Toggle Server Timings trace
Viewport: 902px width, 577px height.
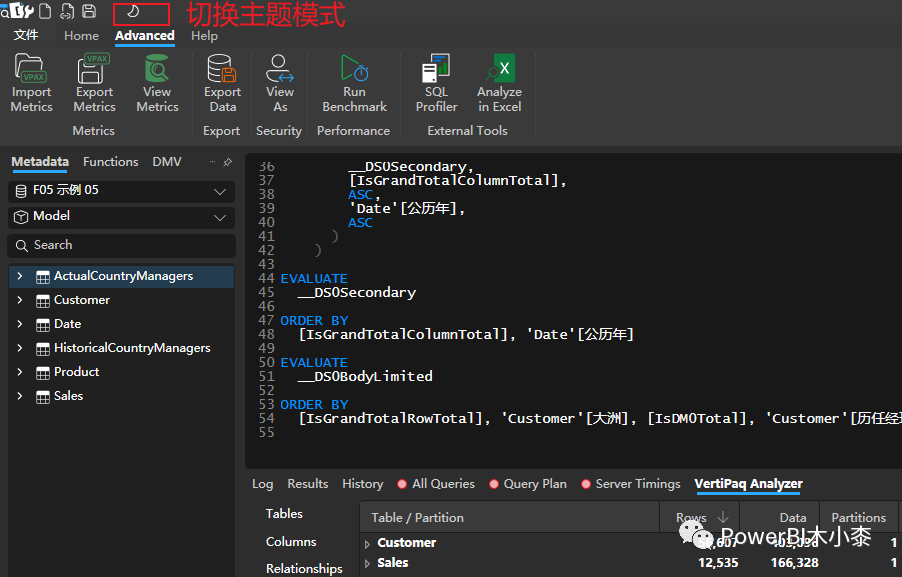click(x=586, y=484)
